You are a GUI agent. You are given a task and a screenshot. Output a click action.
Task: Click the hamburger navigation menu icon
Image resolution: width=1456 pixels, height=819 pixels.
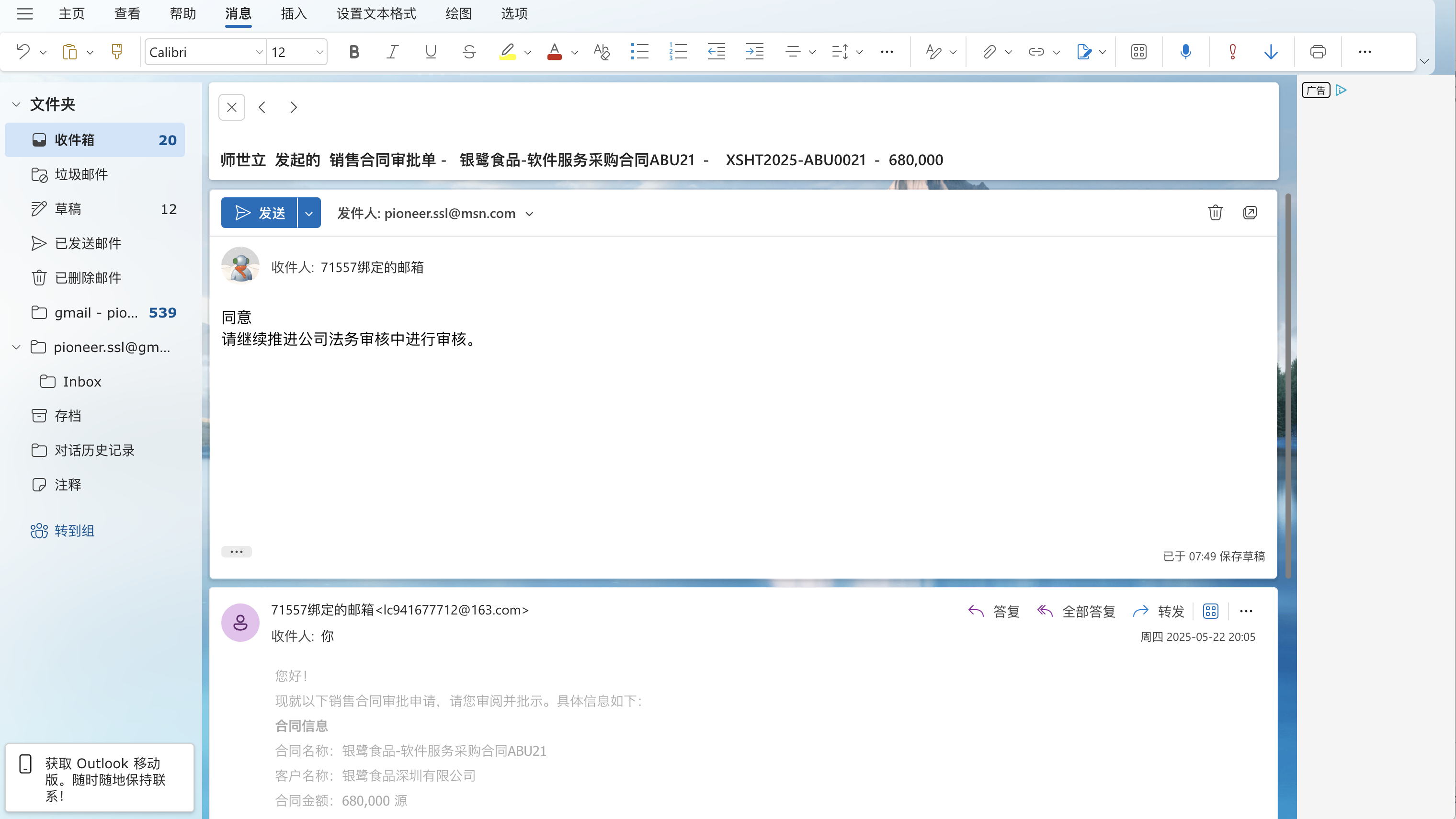(24, 13)
